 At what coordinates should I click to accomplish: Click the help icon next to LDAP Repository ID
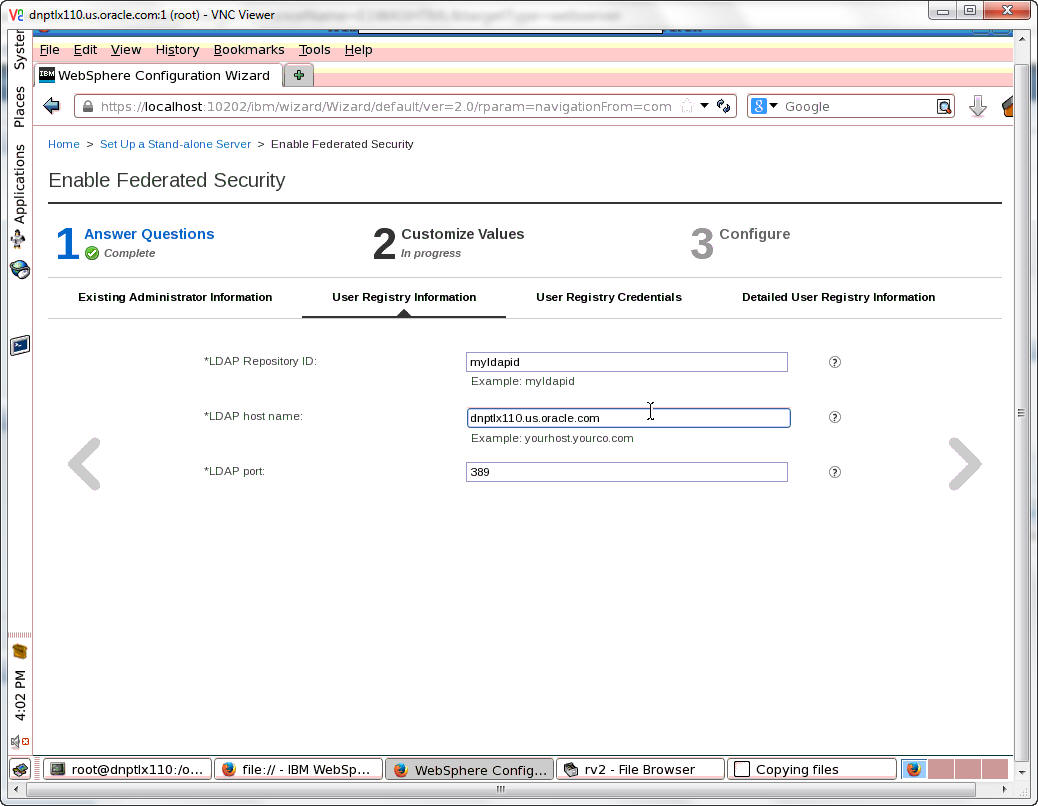click(x=835, y=362)
